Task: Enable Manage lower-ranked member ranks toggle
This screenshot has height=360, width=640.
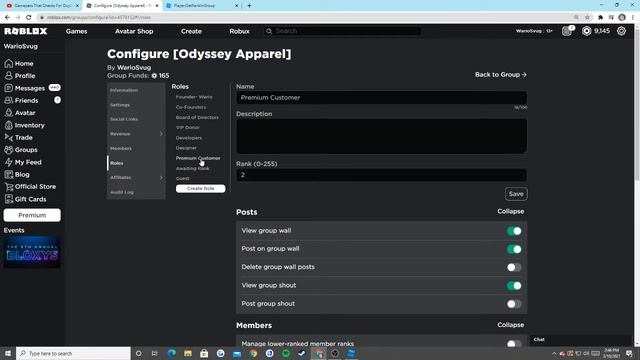Action: [x=514, y=344]
